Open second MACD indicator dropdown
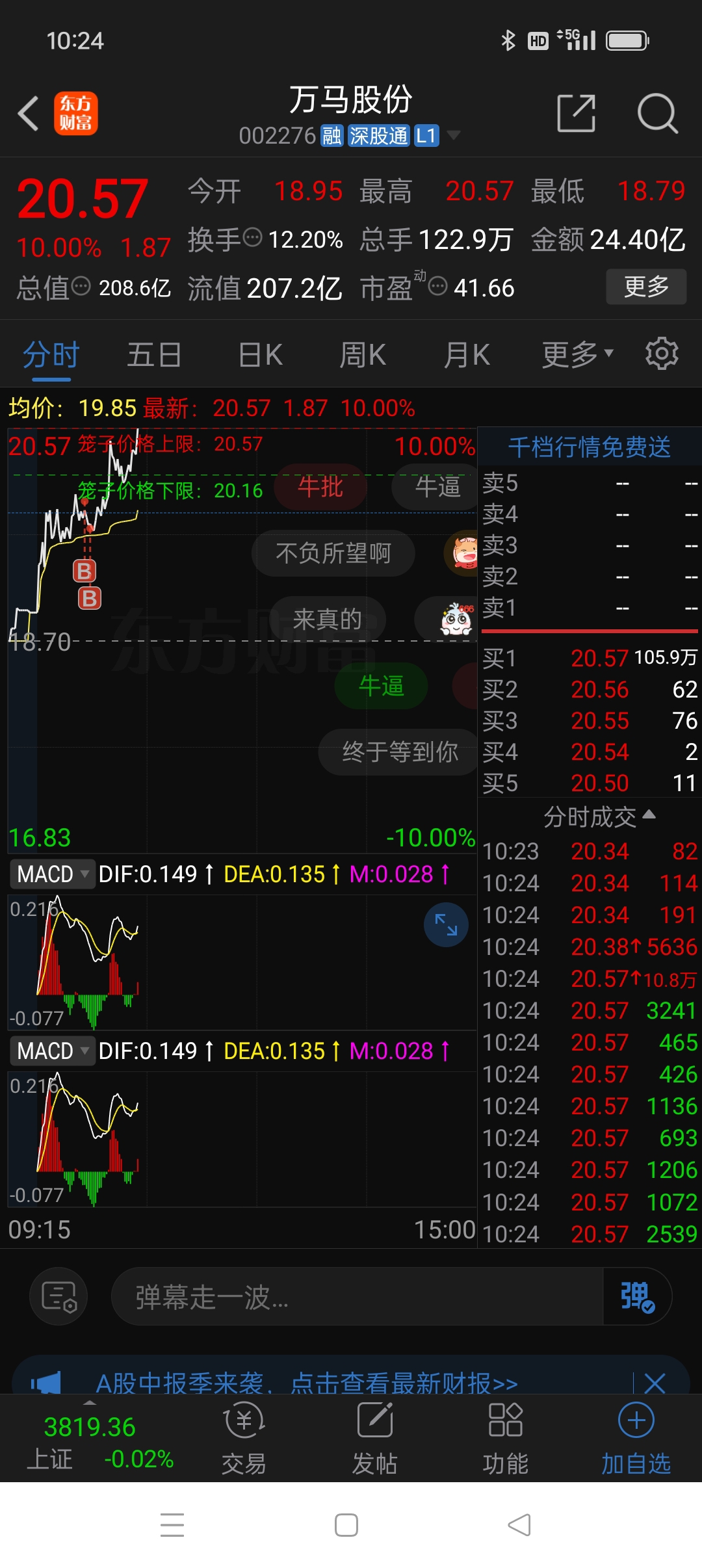 coord(52,1051)
